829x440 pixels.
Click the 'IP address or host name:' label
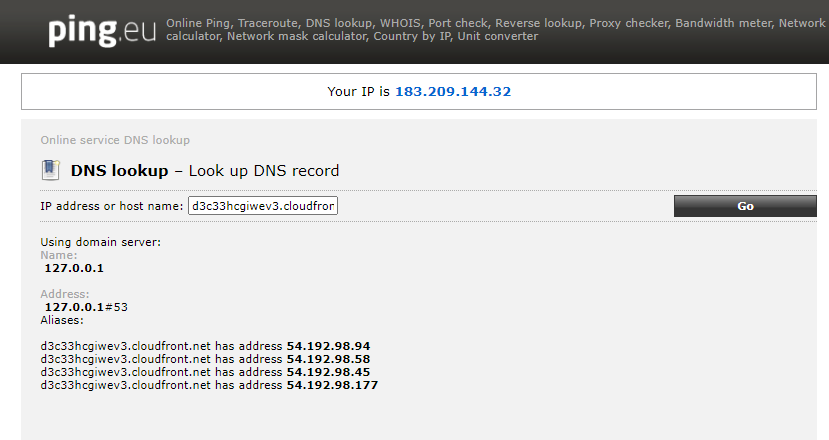click(x=112, y=206)
